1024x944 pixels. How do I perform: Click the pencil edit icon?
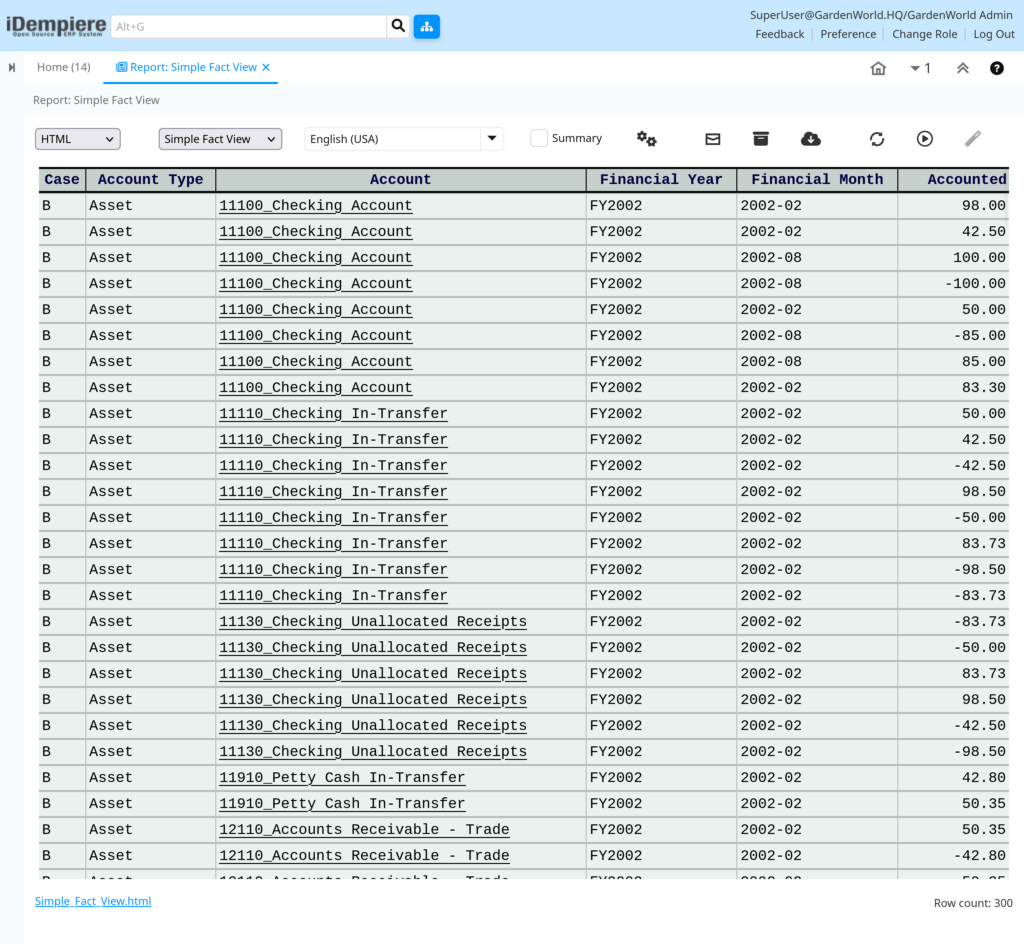[973, 138]
